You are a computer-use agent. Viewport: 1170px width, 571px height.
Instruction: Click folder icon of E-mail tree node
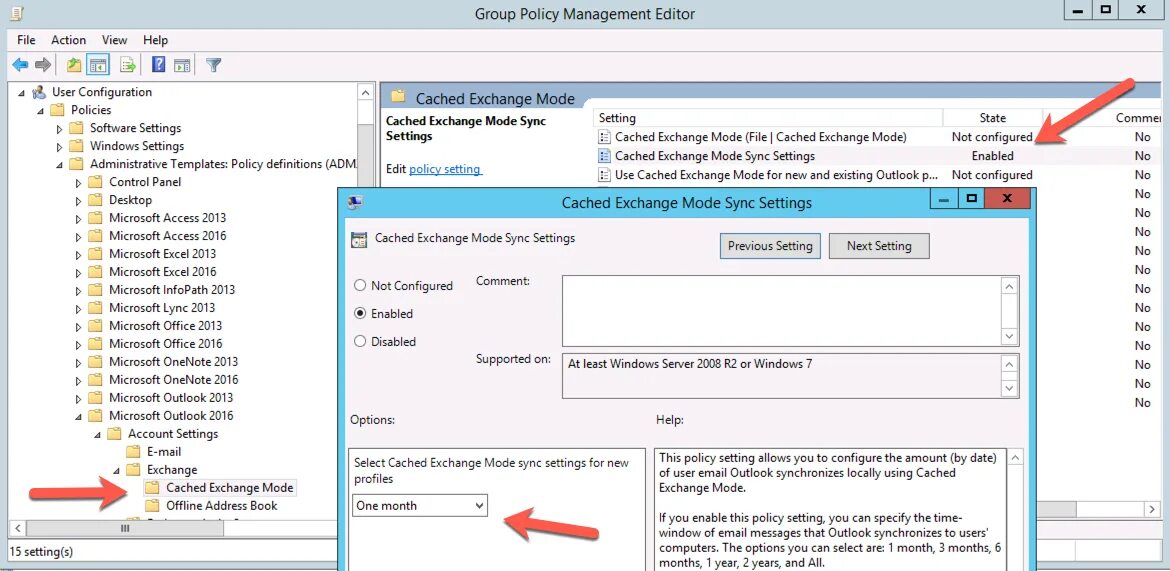[x=133, y=452]
